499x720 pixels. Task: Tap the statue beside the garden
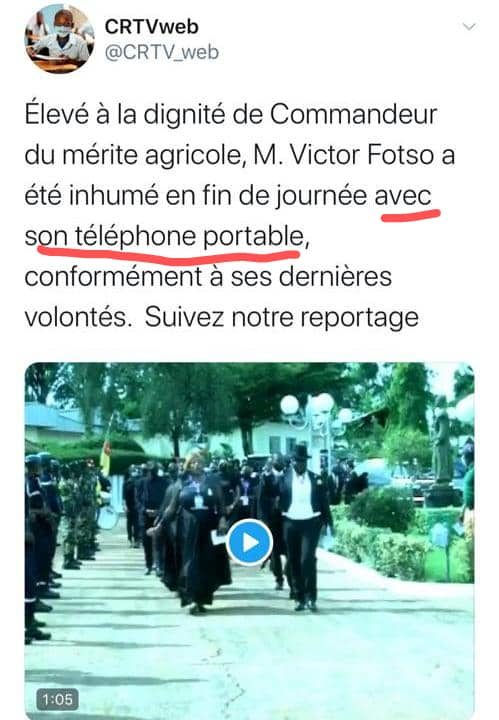click(443, 445)
